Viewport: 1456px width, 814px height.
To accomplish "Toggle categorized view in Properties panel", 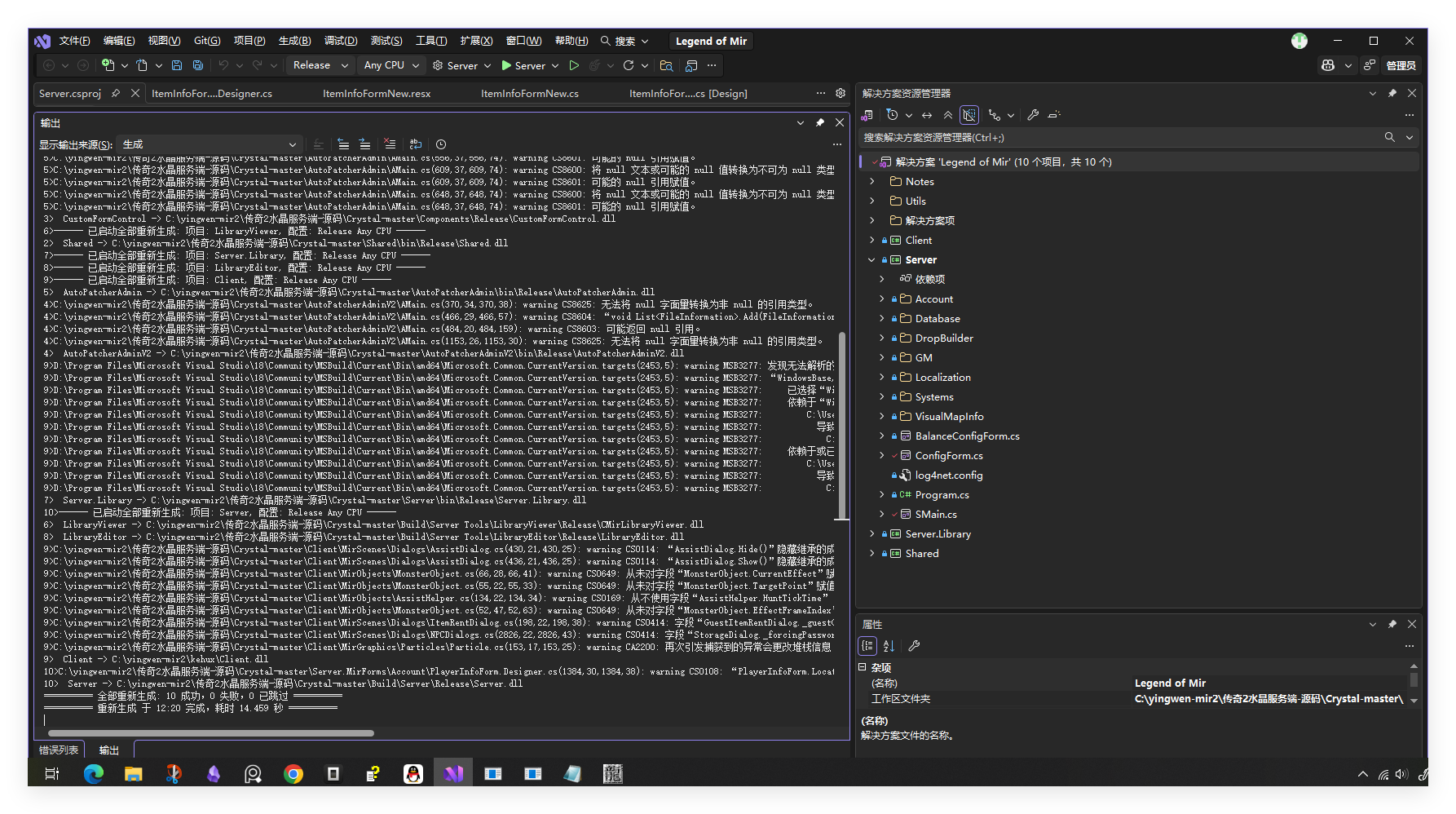I will click(867, 646).
